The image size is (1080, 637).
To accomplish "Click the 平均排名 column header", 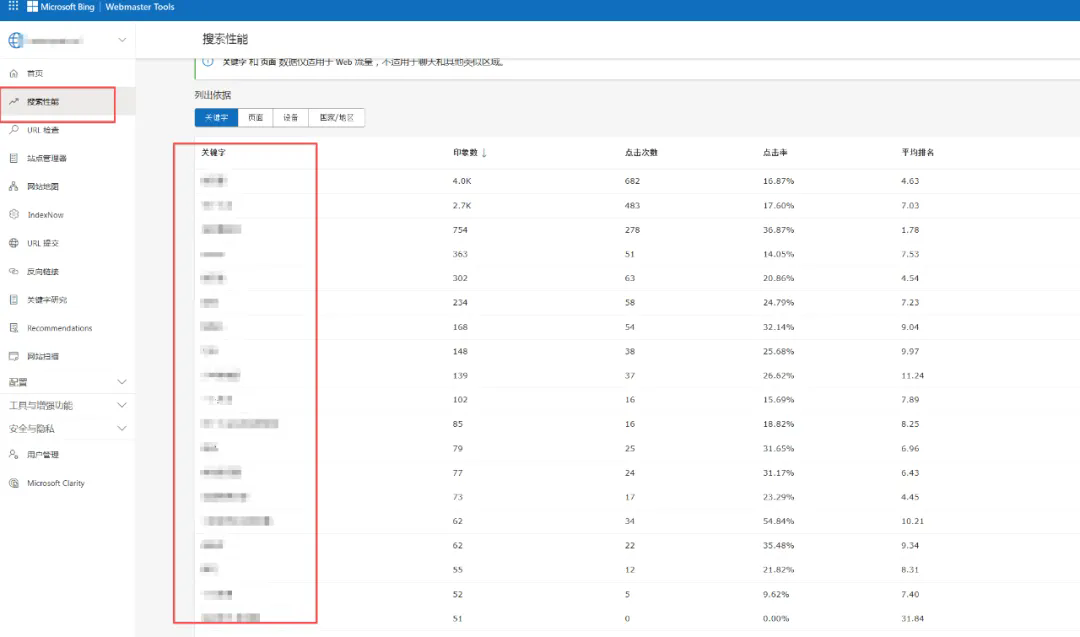I will click(917, 153).
